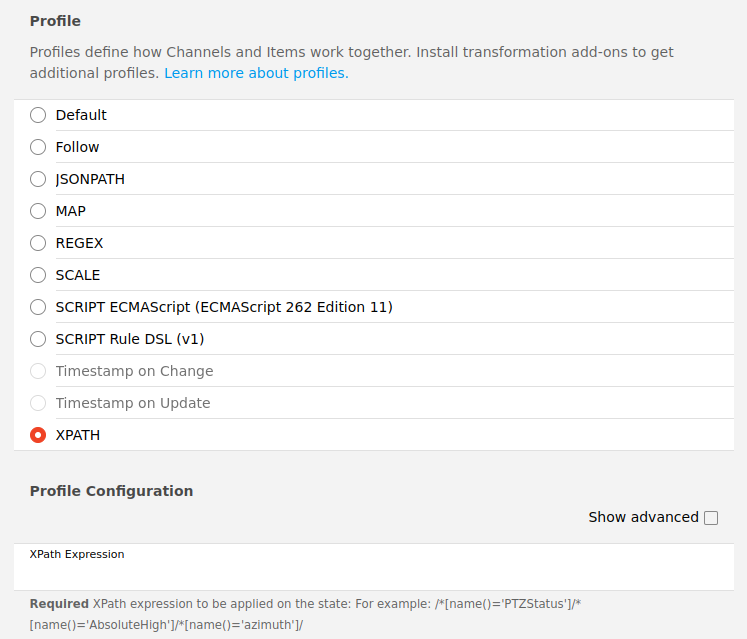
Task: Pick the MAP profile radio button
Action: click(x=38, y=211)
